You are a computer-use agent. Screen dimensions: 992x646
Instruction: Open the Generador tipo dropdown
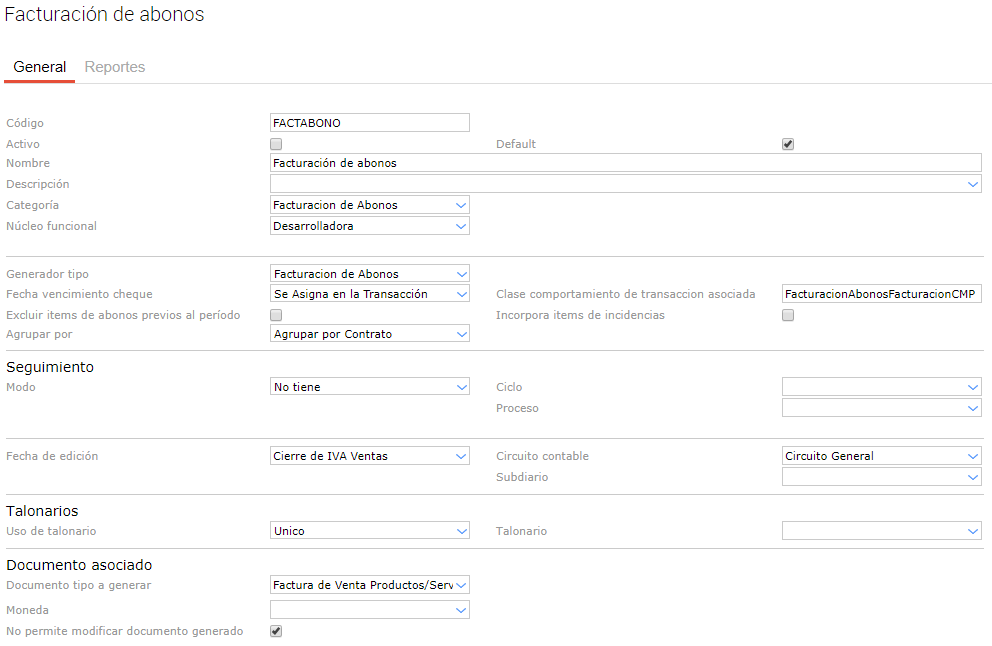click(x=369, y=274)
